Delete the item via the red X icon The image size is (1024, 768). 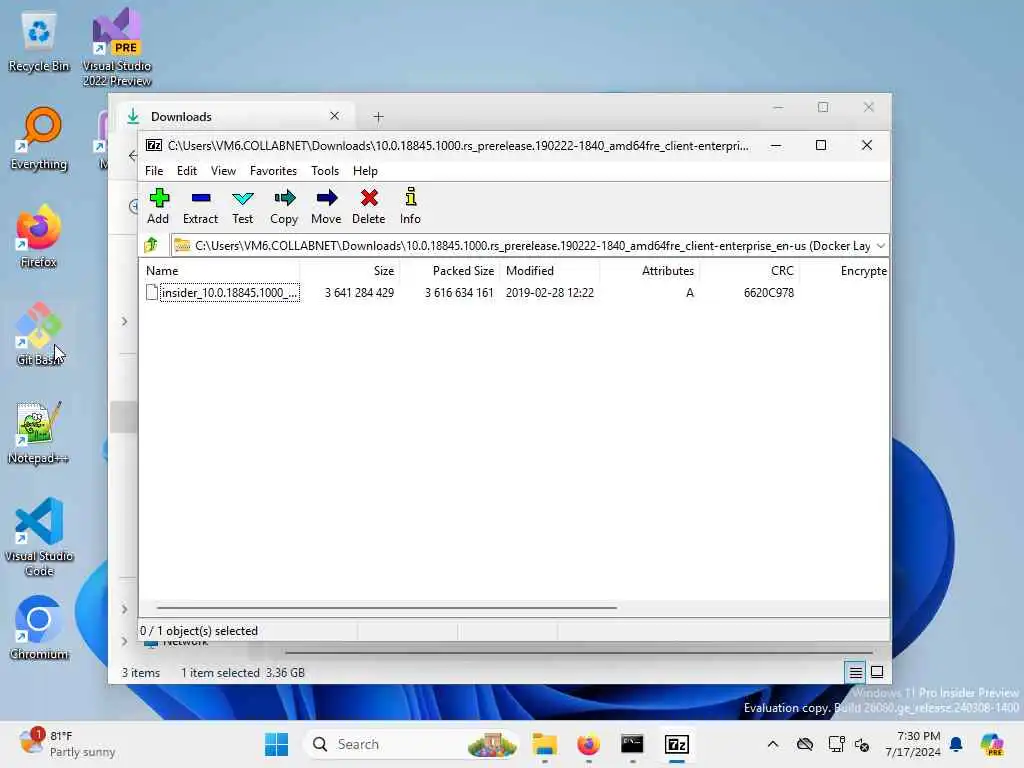tap(369, 206)
